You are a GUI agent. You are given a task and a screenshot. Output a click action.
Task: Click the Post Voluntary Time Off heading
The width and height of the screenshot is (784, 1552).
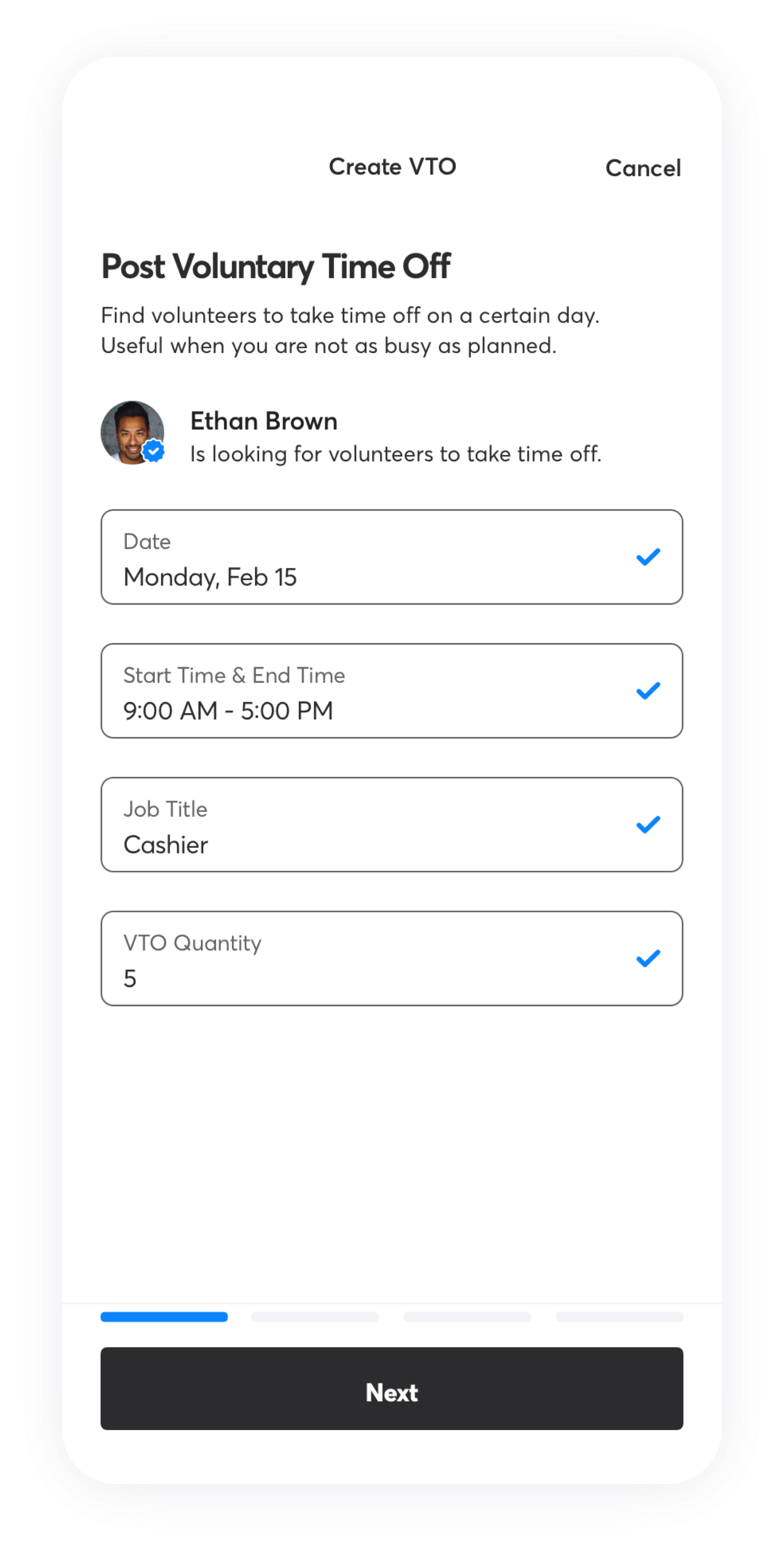click(x=276, y=266)
